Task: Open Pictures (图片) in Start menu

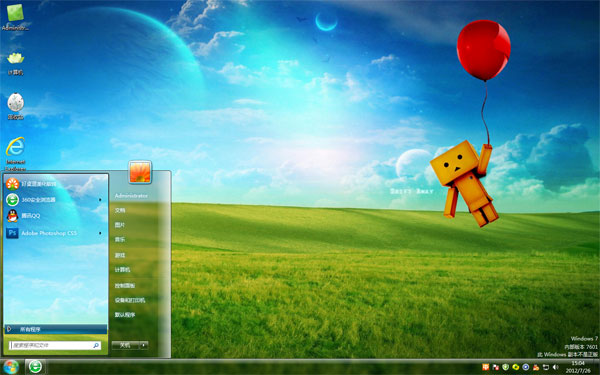Action: (120, 225)
